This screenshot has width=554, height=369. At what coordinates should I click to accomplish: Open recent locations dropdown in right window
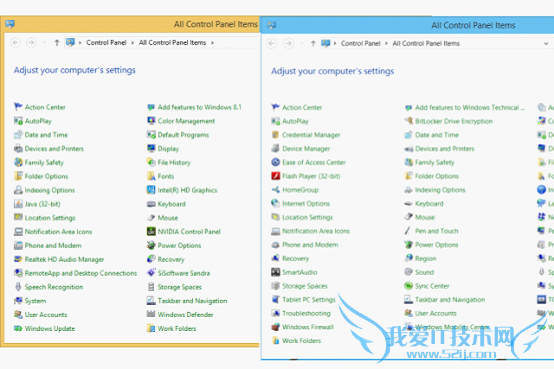pos(301,43)
